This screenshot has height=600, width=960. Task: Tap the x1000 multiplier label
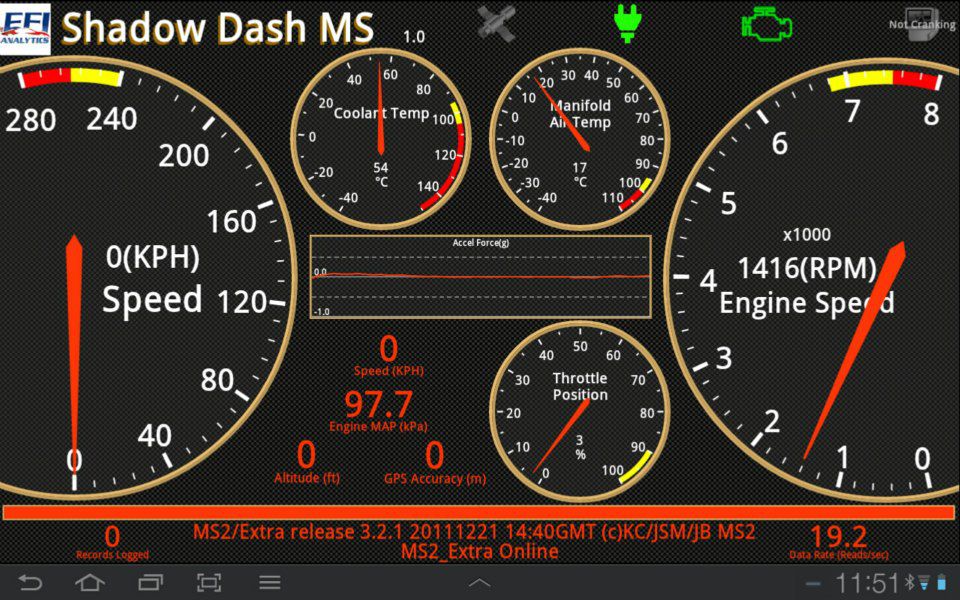807,234
